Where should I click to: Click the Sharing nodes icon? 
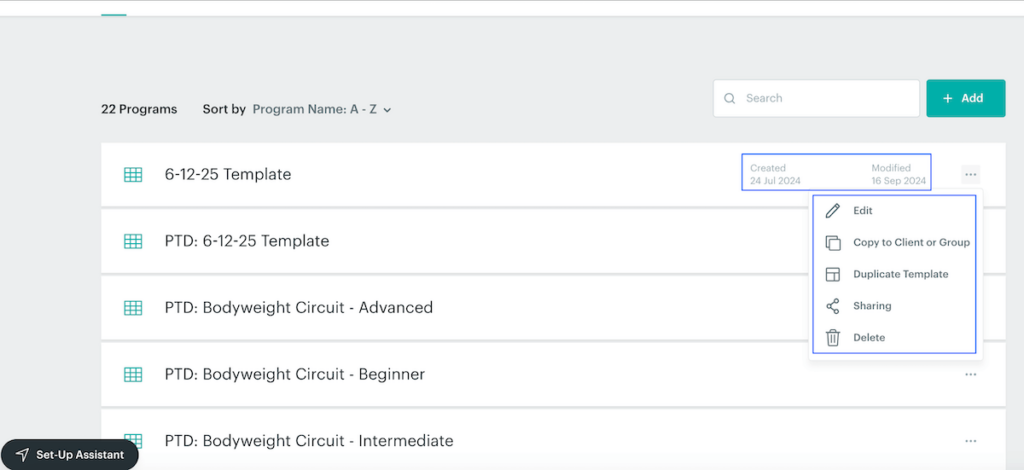[833, 306]
